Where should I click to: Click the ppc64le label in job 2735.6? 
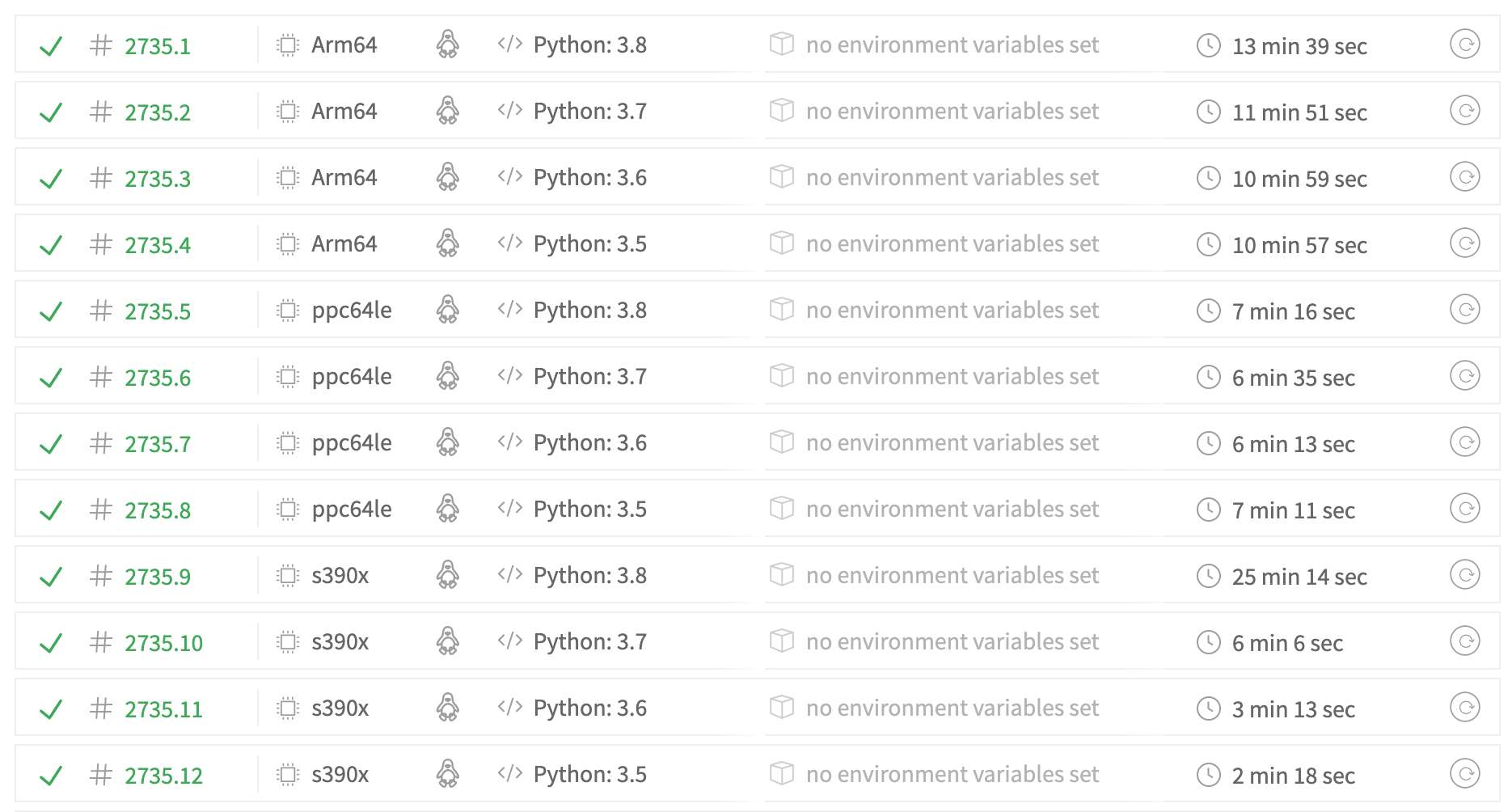coord(352,376)
